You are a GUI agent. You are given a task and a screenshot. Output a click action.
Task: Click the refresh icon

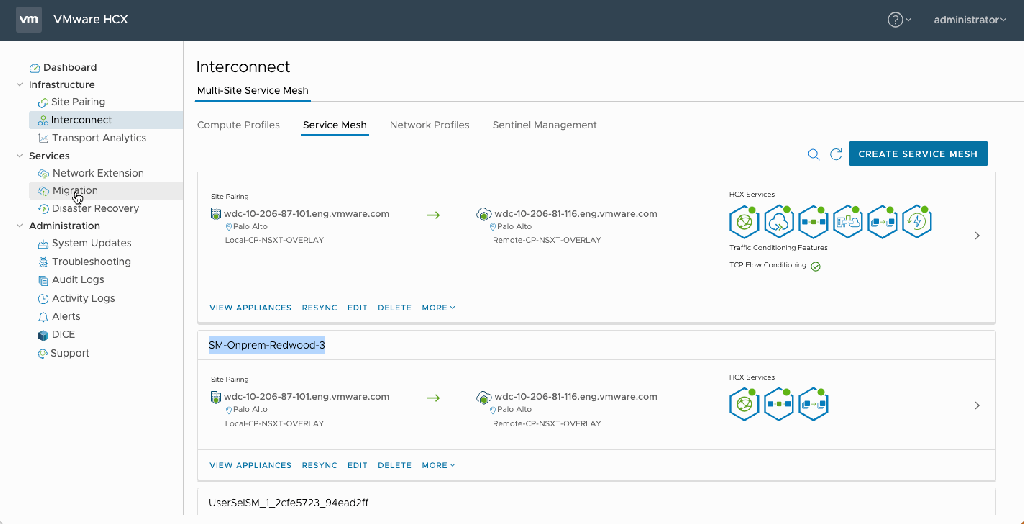pos(835,154)
